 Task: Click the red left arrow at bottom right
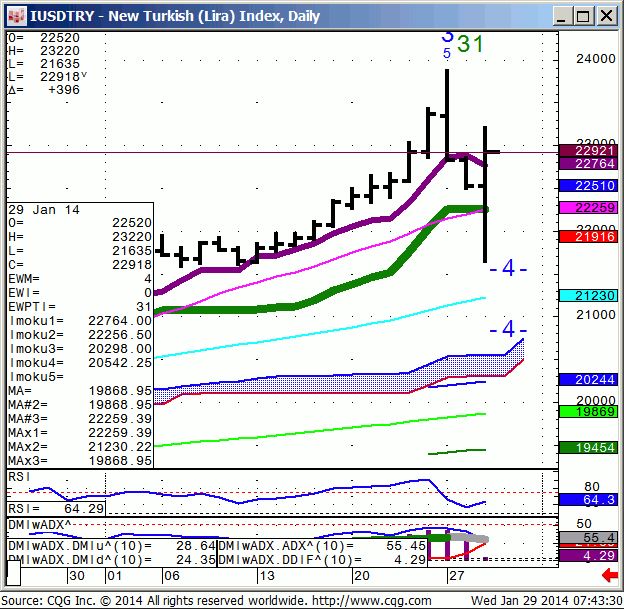pos(609,574)
